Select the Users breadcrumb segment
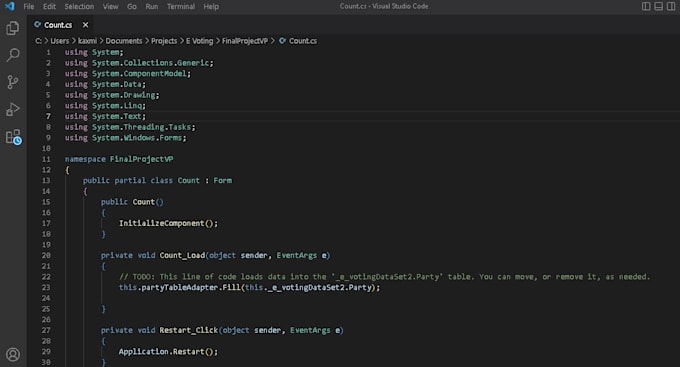 click(59, 41)
